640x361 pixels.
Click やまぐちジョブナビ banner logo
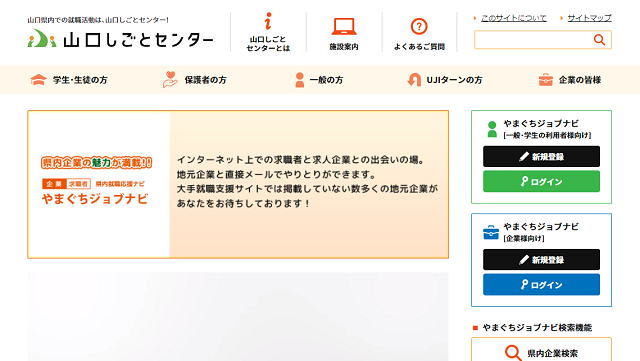(96, 180)
